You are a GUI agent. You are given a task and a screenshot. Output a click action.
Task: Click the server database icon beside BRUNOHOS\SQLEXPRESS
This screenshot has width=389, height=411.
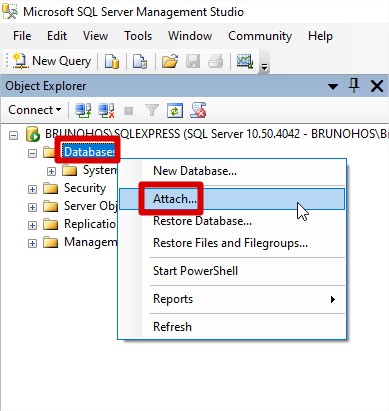33,134
